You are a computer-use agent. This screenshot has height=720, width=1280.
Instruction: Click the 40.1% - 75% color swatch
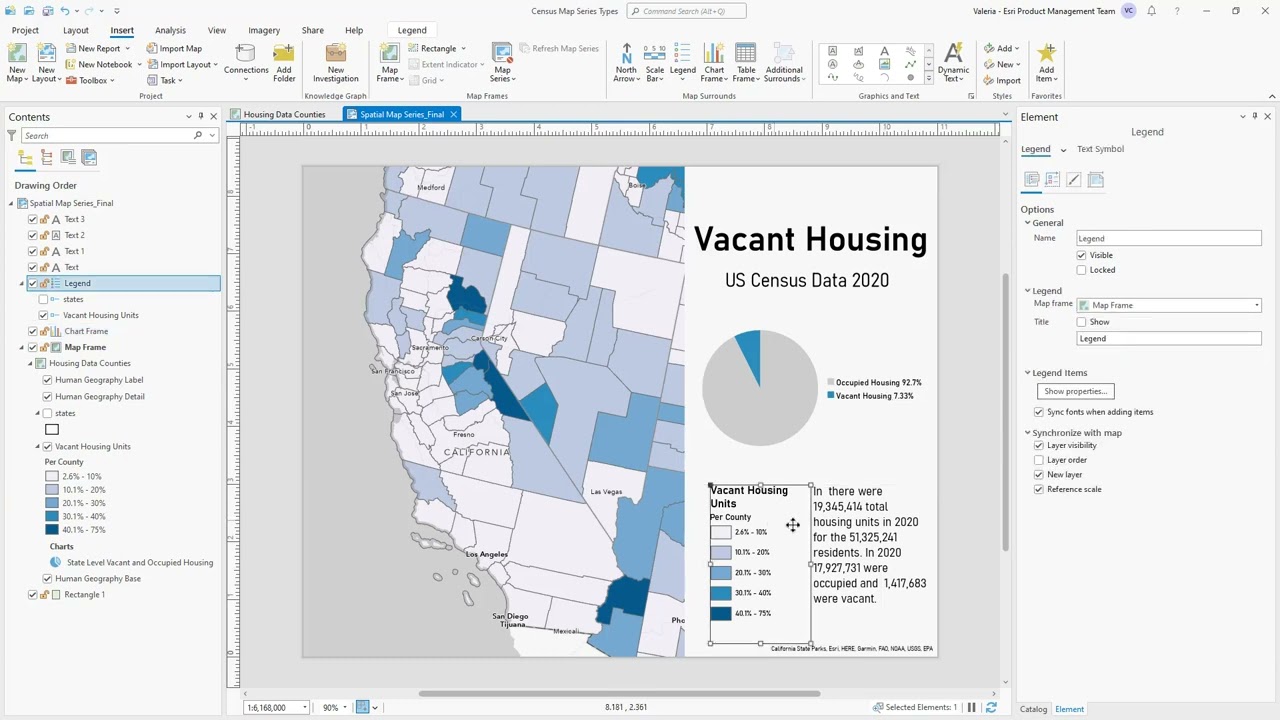tap(52, 529)
